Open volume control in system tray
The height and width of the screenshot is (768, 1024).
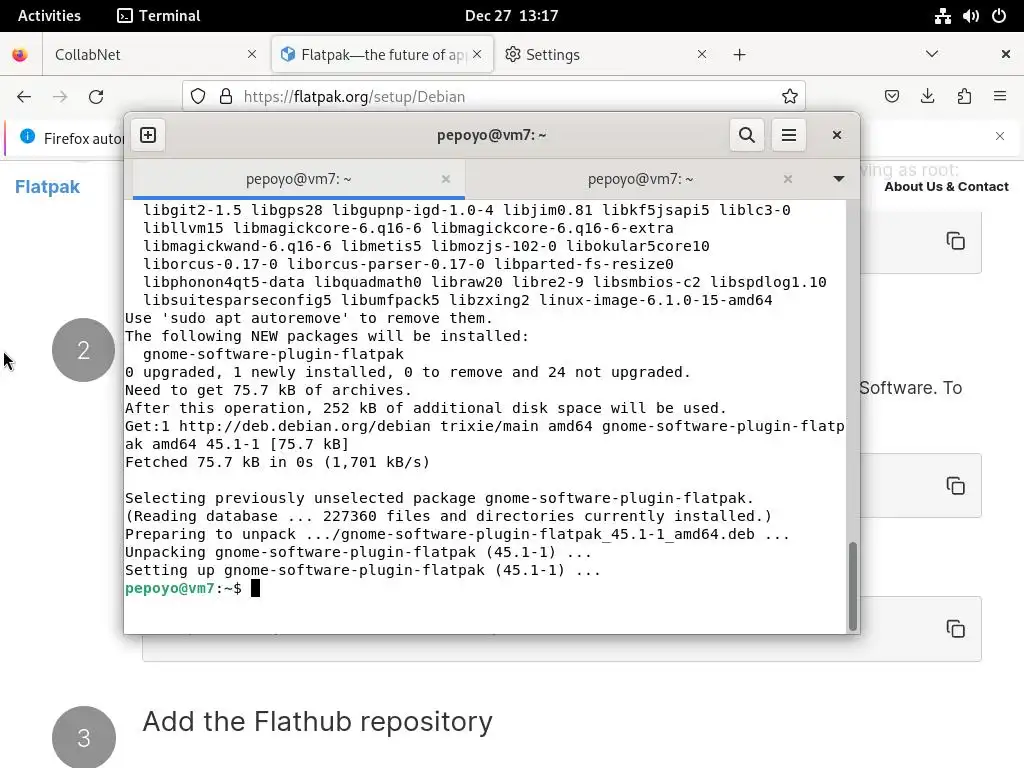(x=970, y=16)
